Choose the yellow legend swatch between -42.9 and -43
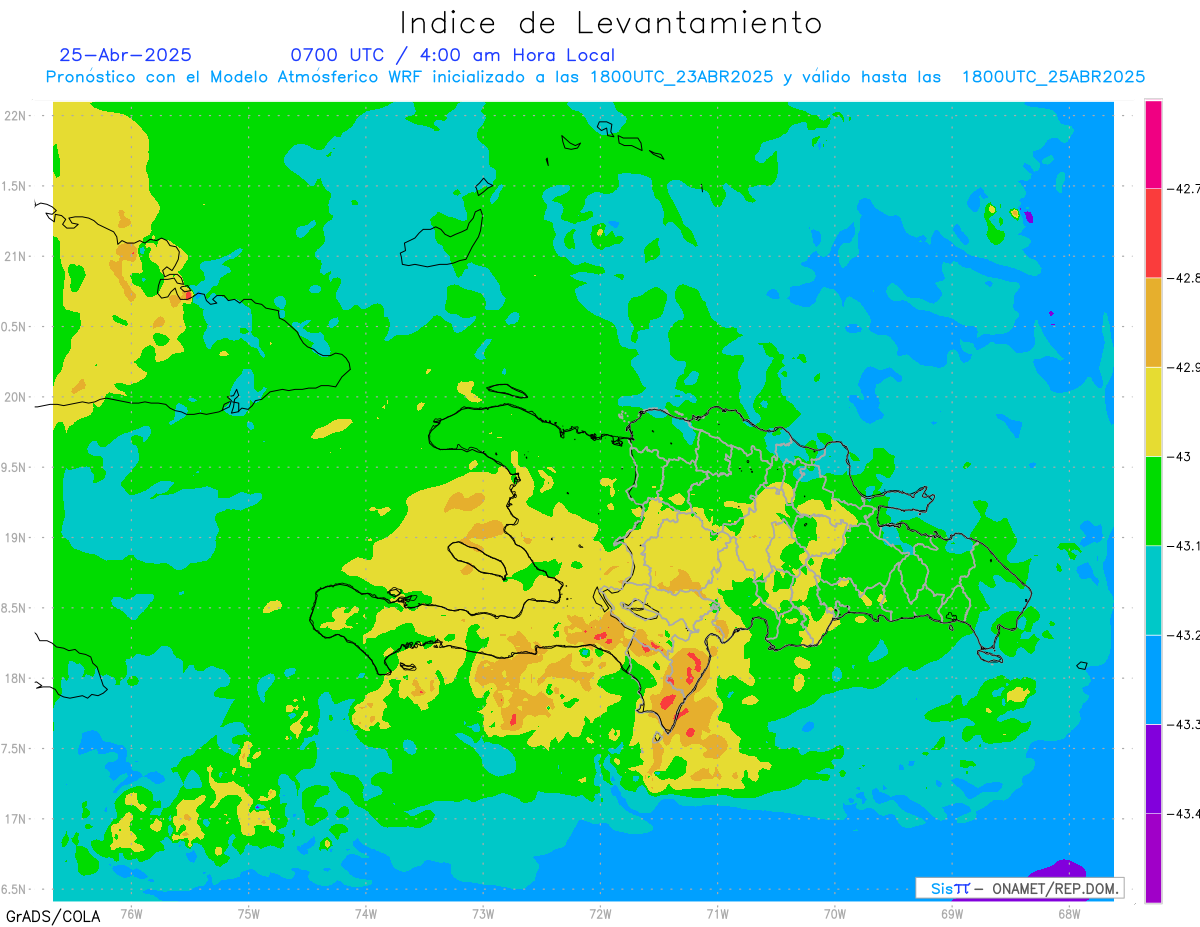 click(1153, 411)
